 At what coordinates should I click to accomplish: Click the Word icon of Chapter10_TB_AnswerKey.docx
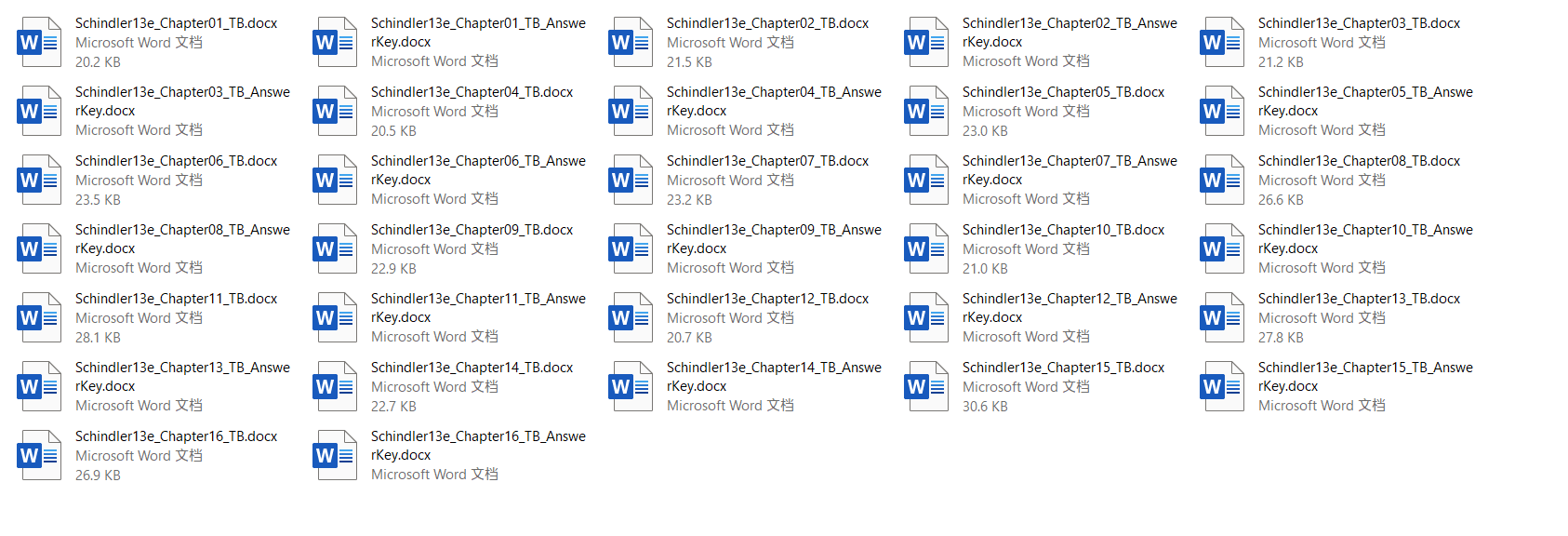pyautogui.click(x=1222, y=248)
